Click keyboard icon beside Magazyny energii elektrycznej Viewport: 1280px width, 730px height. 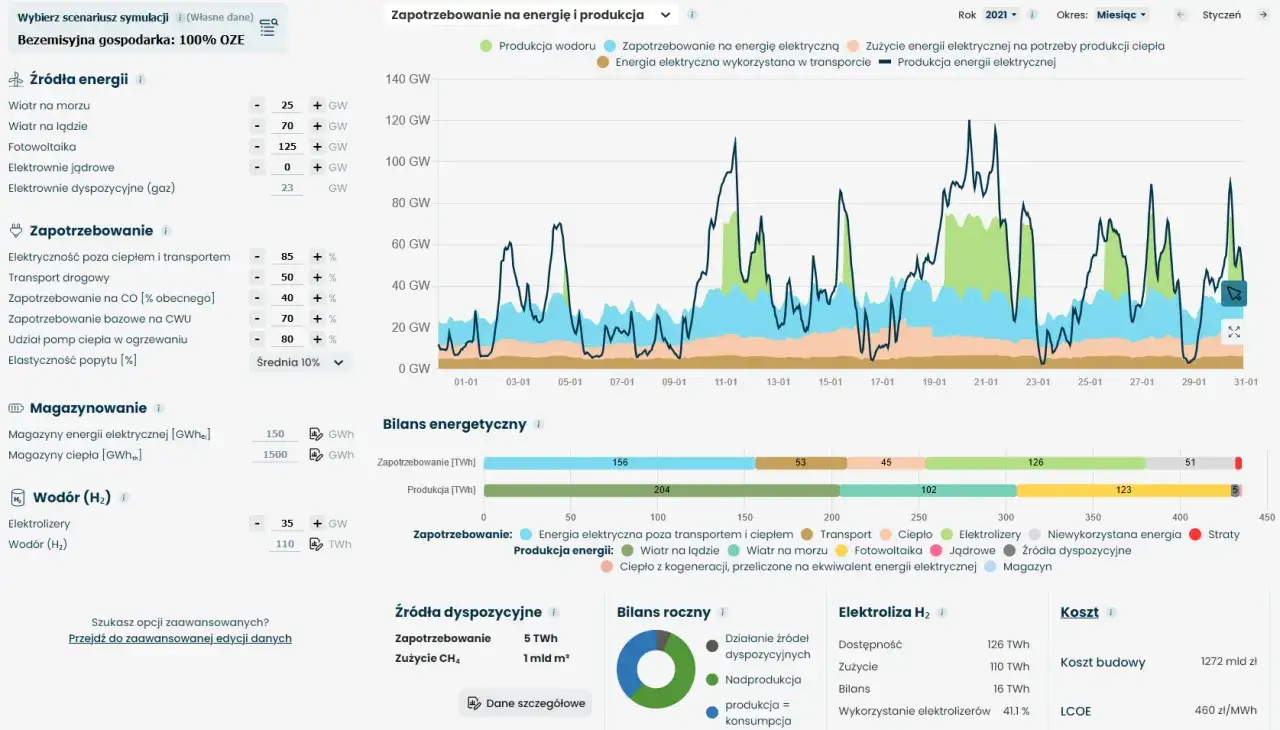pyautogui.click(x=315, y=434)
